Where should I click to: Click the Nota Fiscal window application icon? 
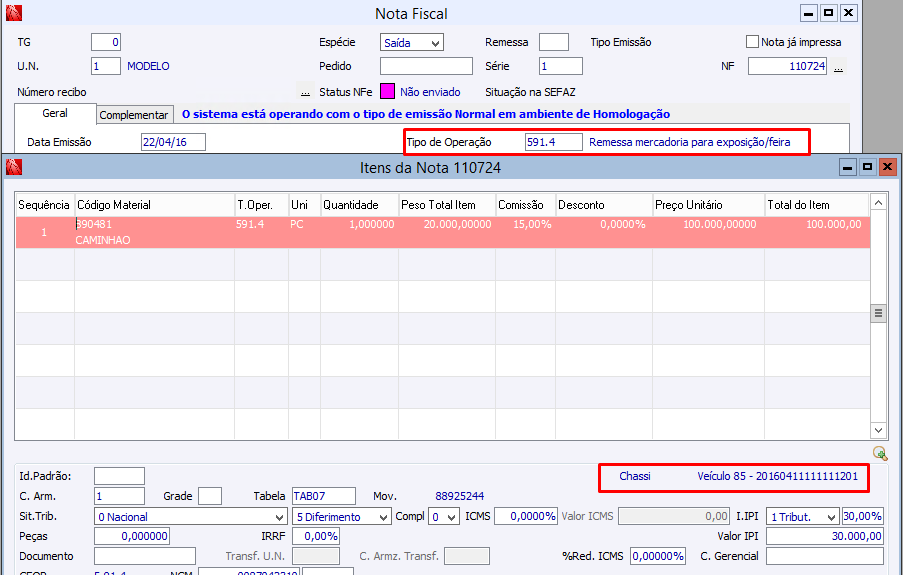13,13
